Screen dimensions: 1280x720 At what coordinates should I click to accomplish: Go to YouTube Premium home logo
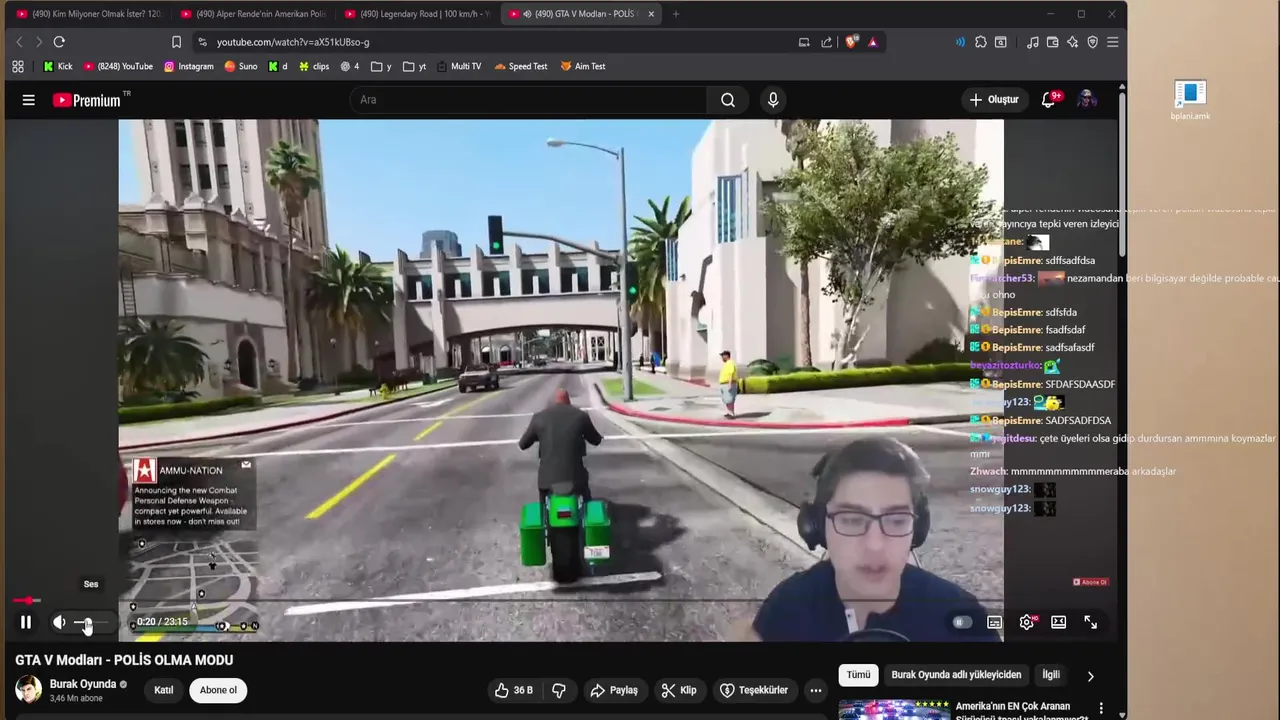(87, 100)
